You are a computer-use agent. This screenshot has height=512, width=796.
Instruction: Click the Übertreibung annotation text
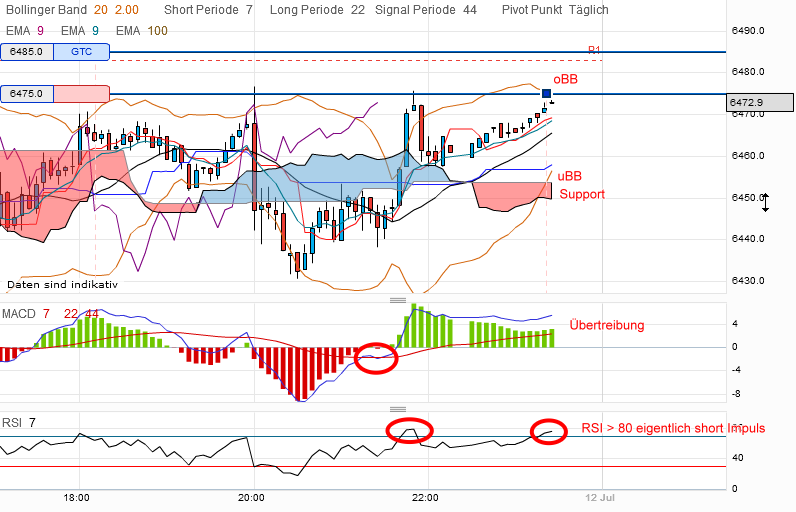point(607,325)
